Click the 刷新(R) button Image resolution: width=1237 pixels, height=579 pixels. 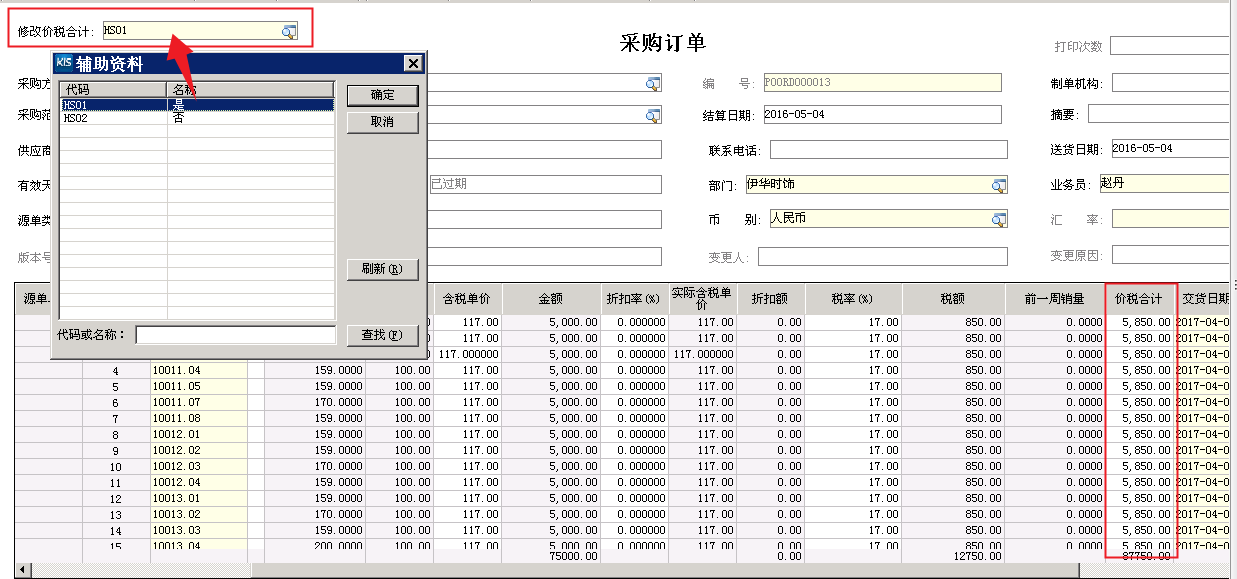coord(382,270)
